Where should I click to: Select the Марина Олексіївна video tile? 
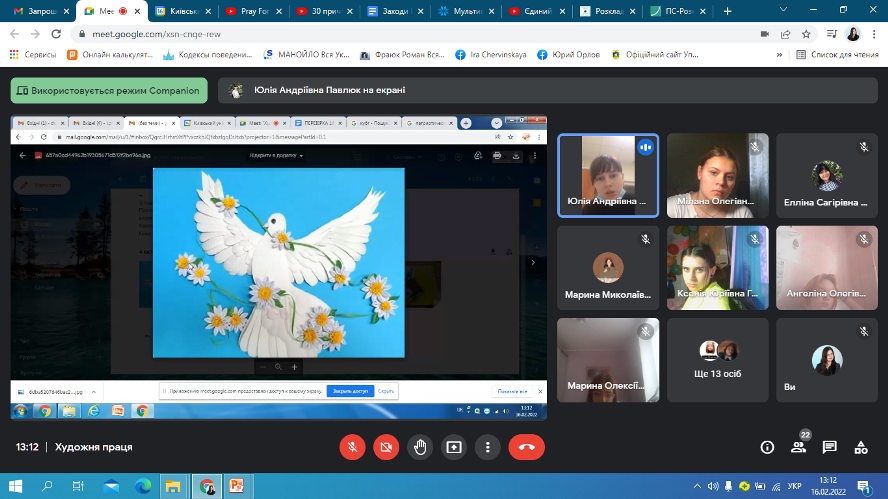[x=608, y=360]
